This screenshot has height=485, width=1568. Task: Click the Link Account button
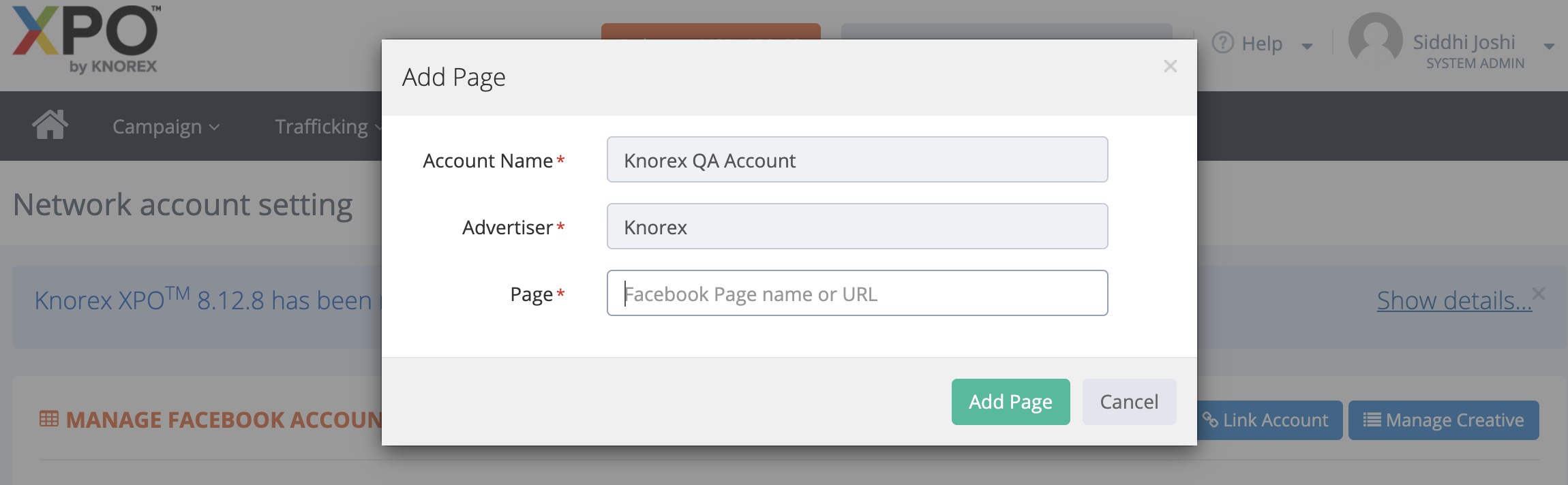tap(1270, 420)
